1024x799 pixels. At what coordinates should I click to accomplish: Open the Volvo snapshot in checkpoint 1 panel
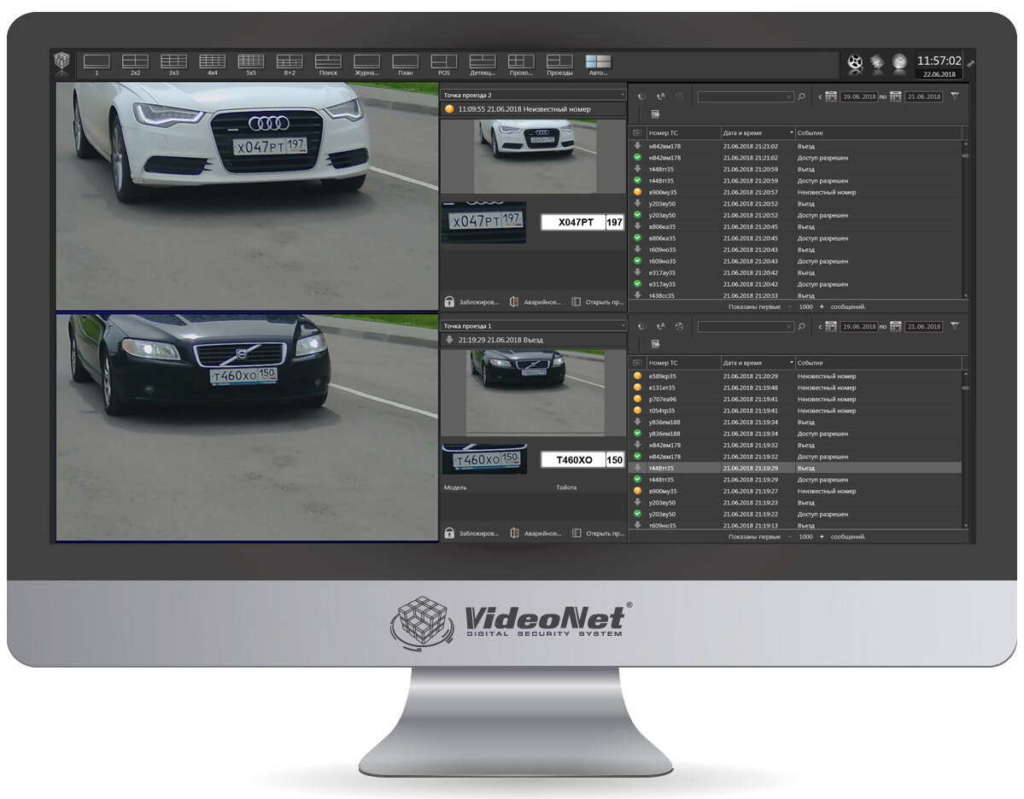[535, 391]
